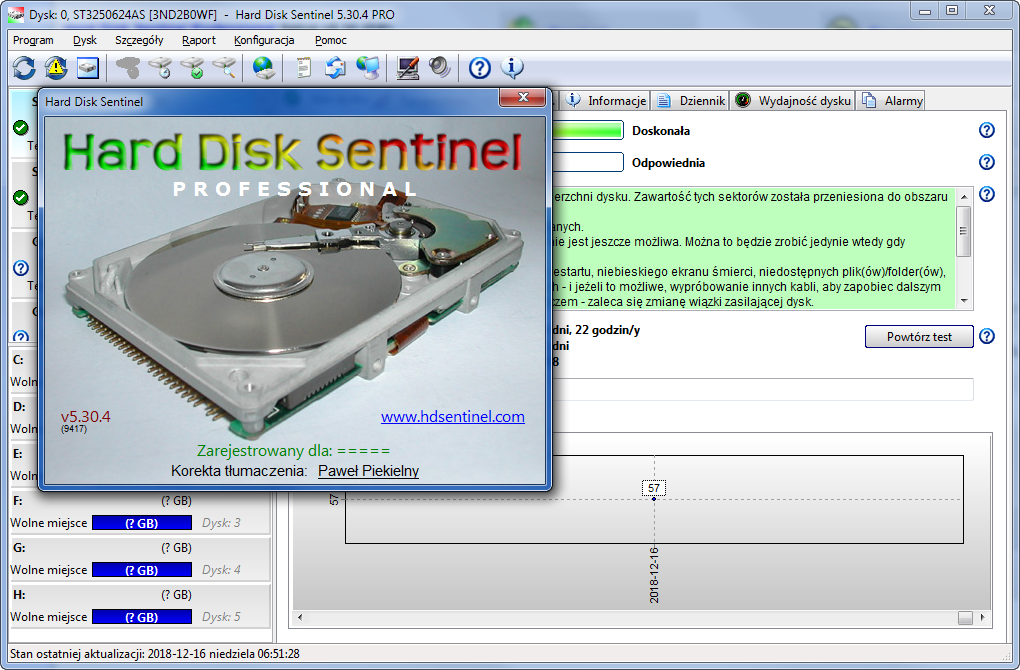
Task: Maximize the Hard Disk Sentinel main window
Action: pyautogui.click(x=952, y=10)
